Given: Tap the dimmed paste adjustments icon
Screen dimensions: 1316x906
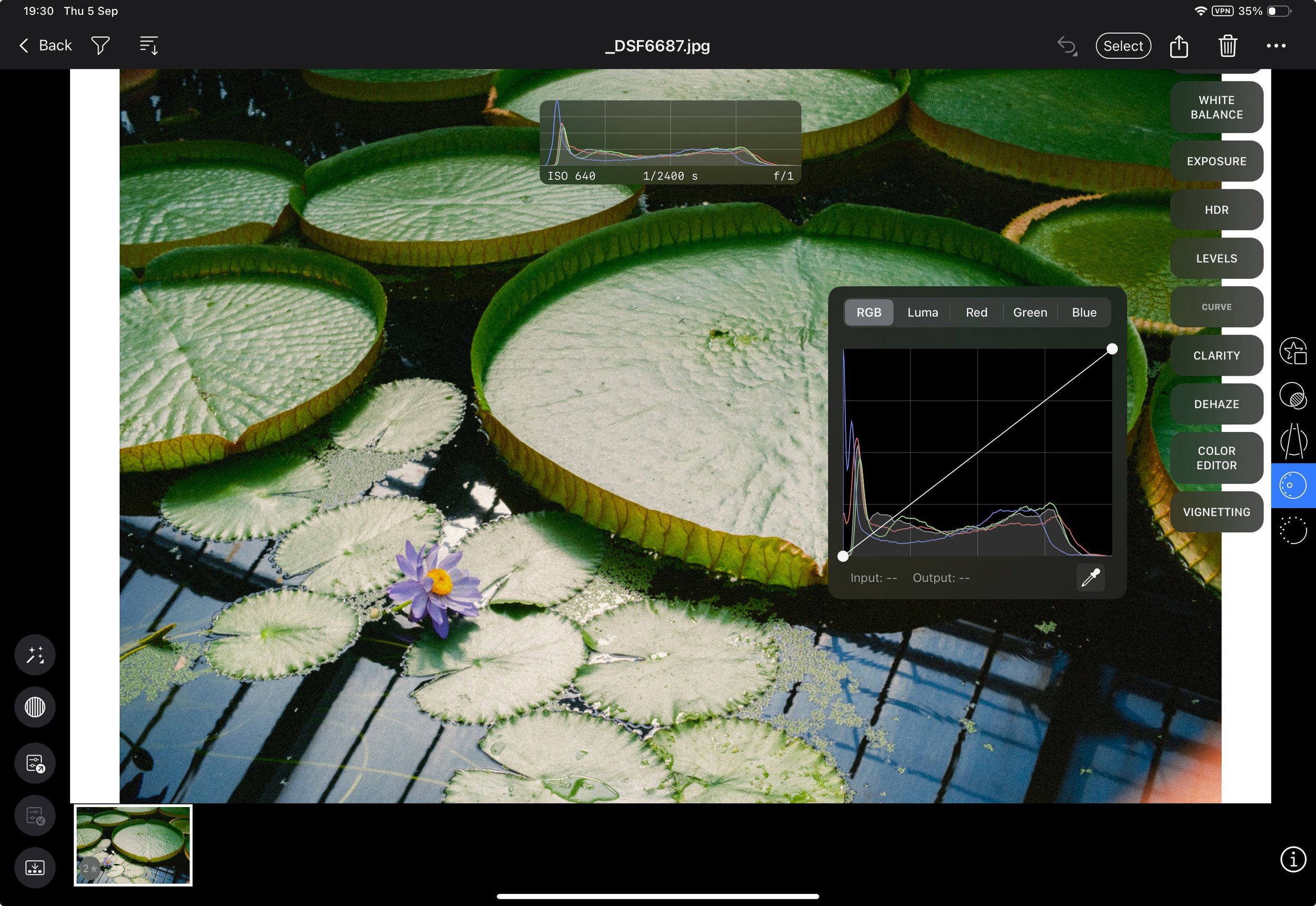Looking at the screenshot, I should (x=35, y=816).
